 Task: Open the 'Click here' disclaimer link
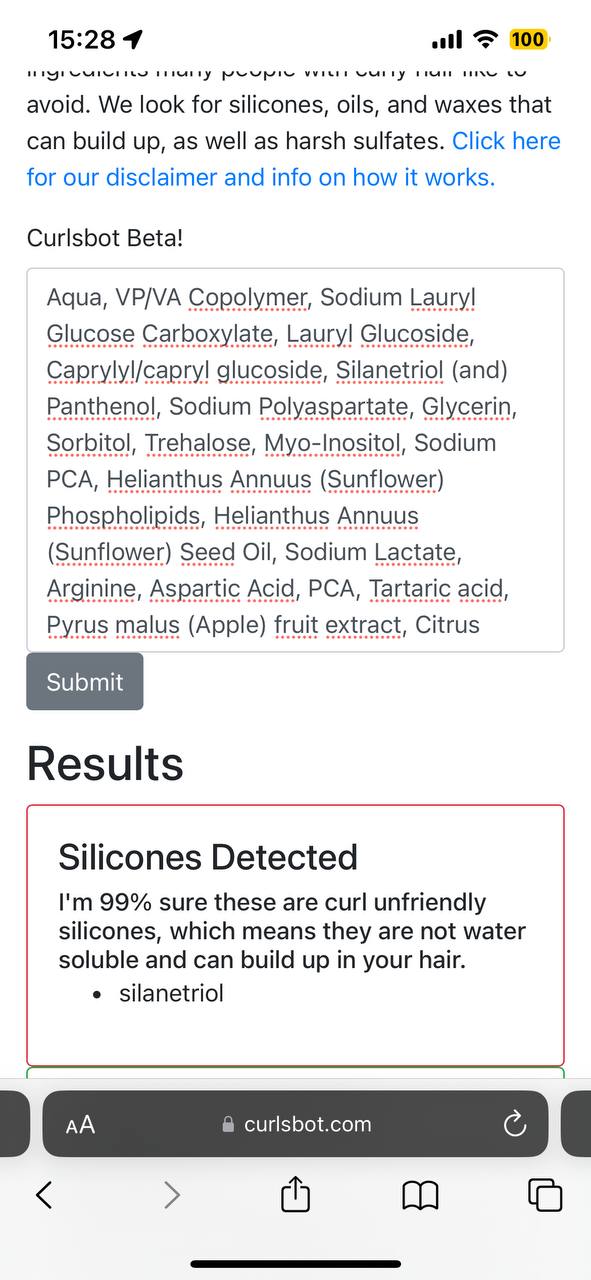coord(506,141)
